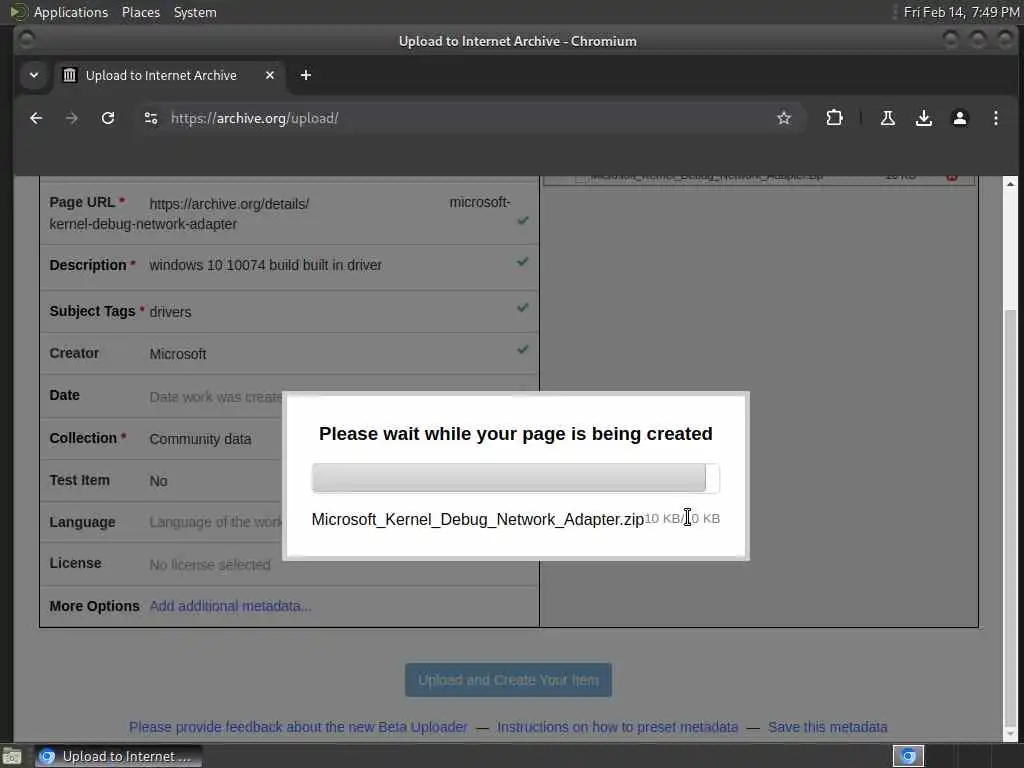Click the Upload and Create Your Item button
The width and height of the screenshot is (1024, 768).
pyautogui.click(x=508, y=680)
